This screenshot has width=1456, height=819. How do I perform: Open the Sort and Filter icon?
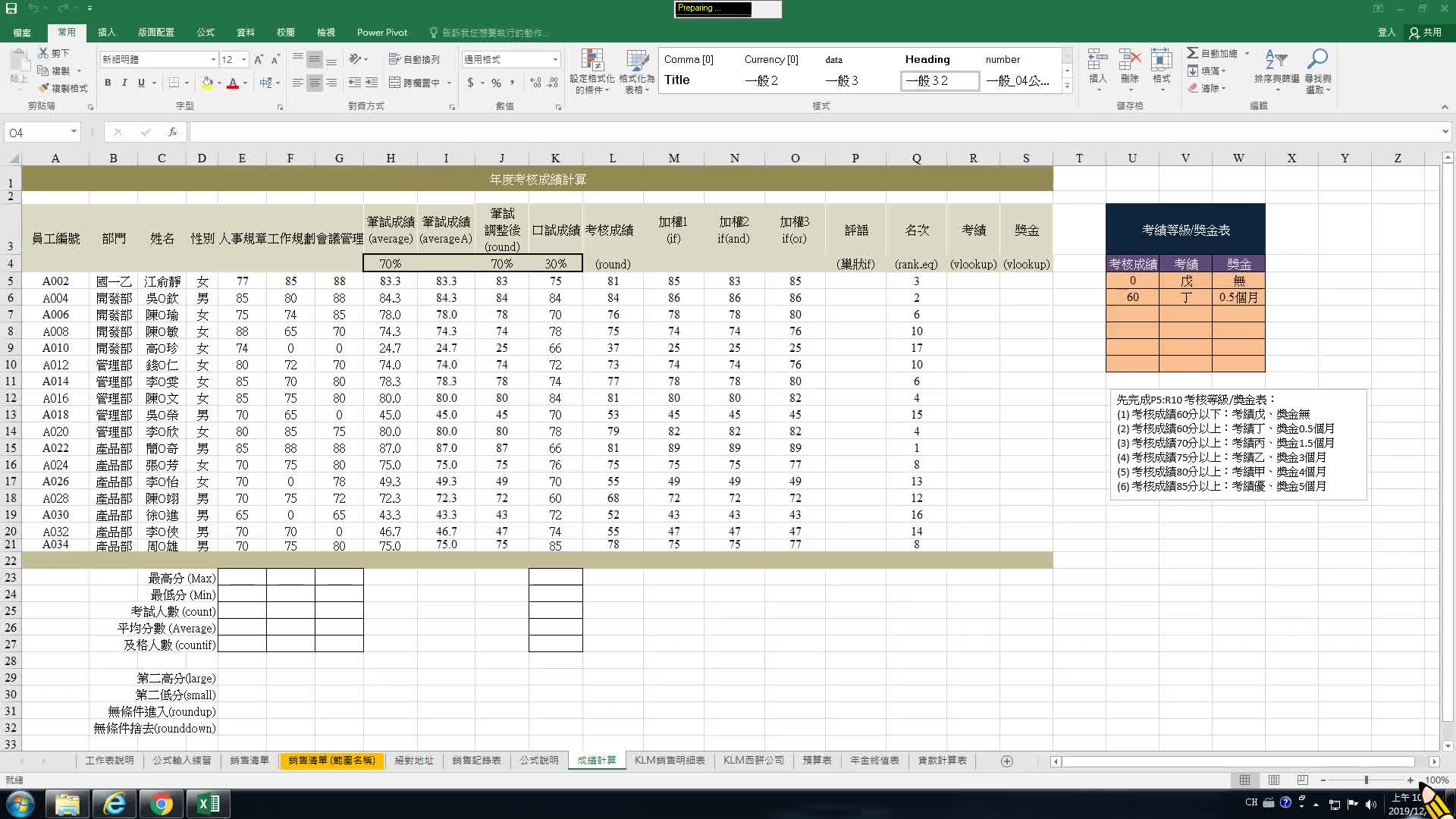[1276, 61]
